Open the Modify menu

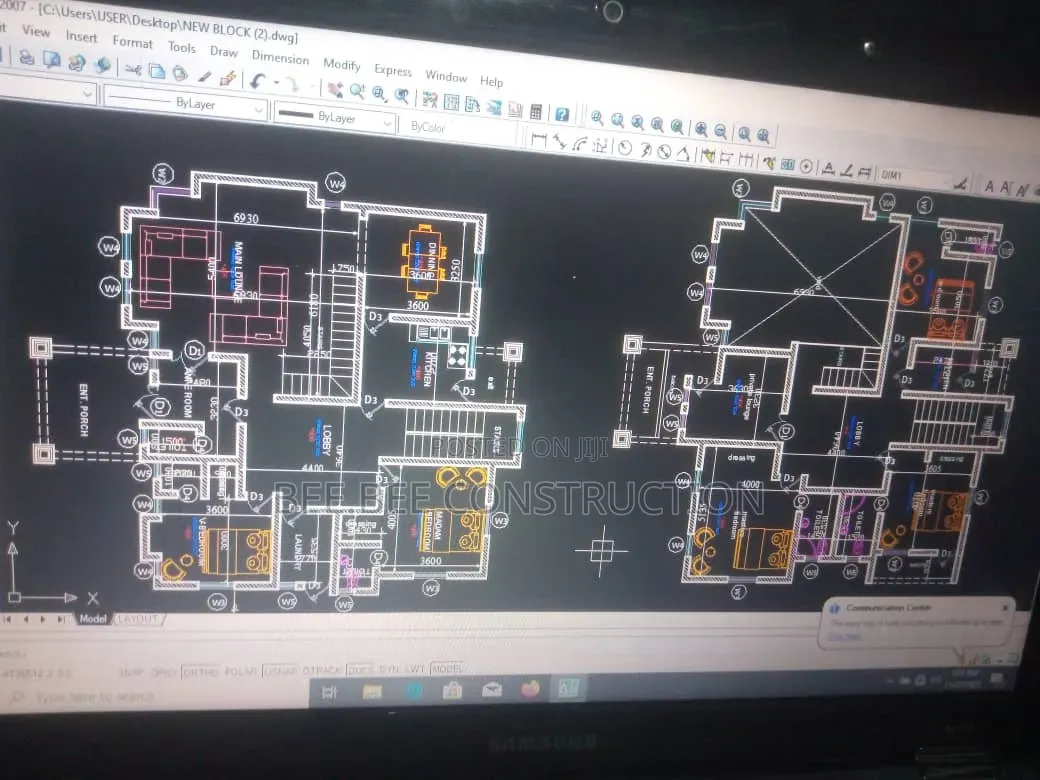(x=342, y=64)
